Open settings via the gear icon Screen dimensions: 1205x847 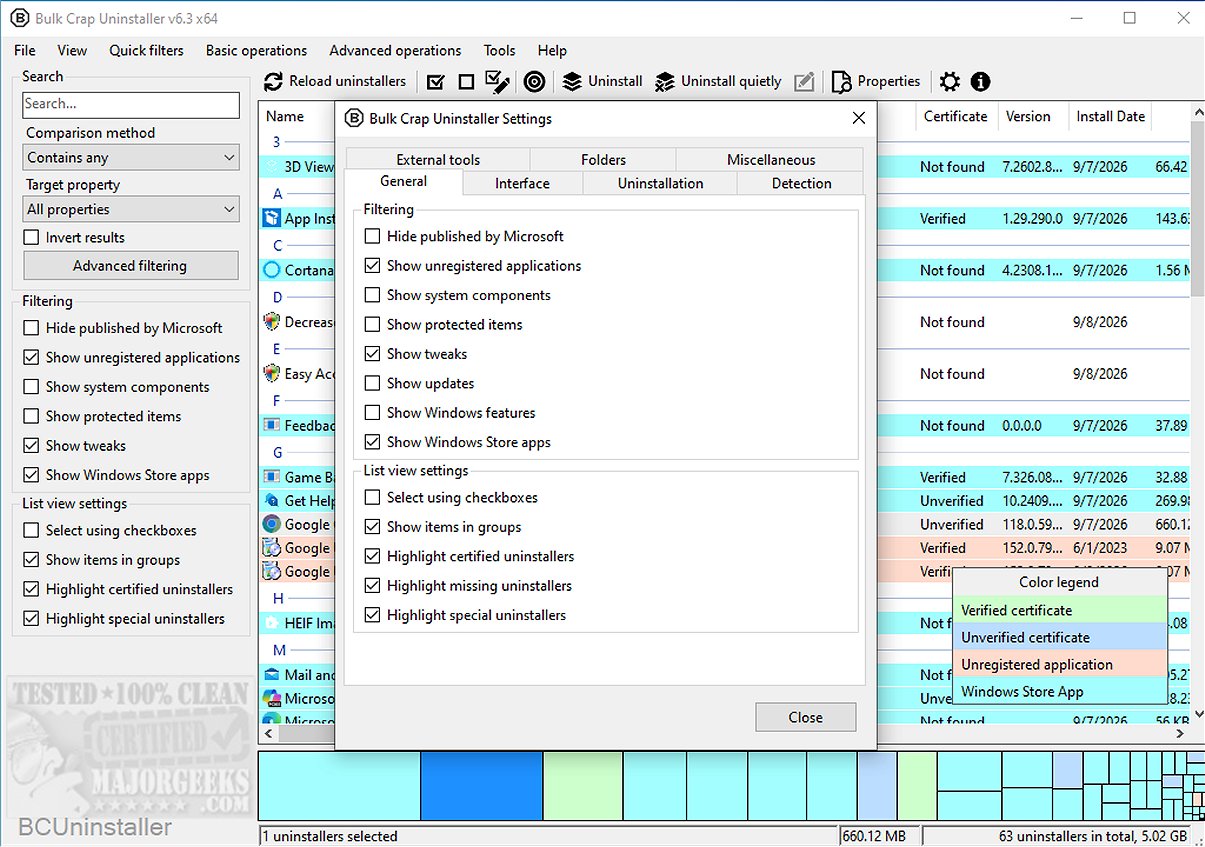(x=950, y=82)
